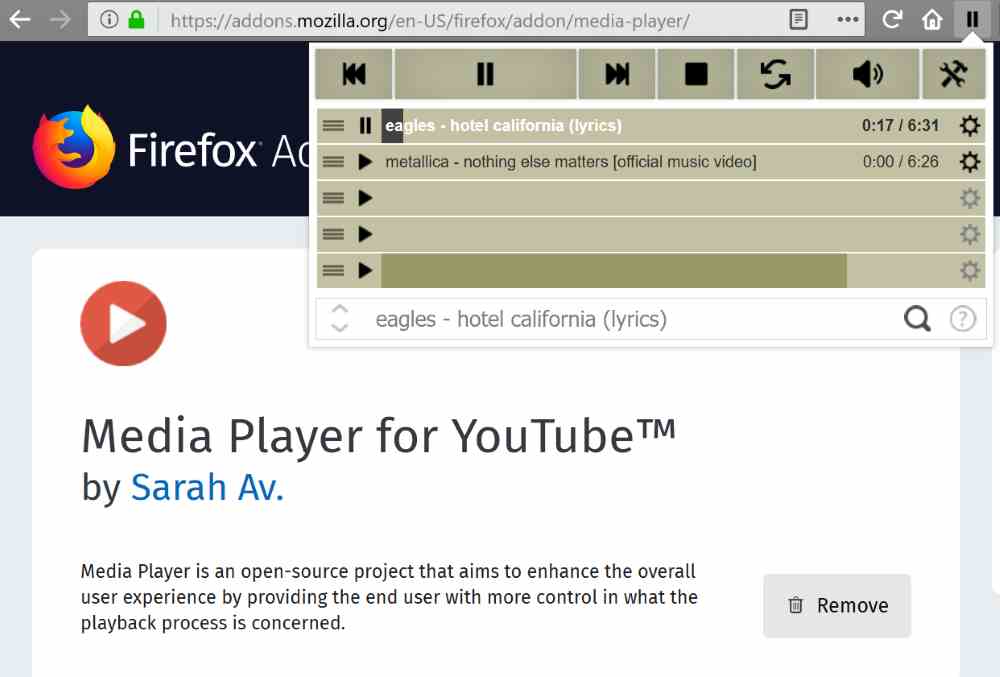Toggle repeat loop mode in player
Image resolution: width=1000 pixels, height=677 pixels.
(775, 74)
